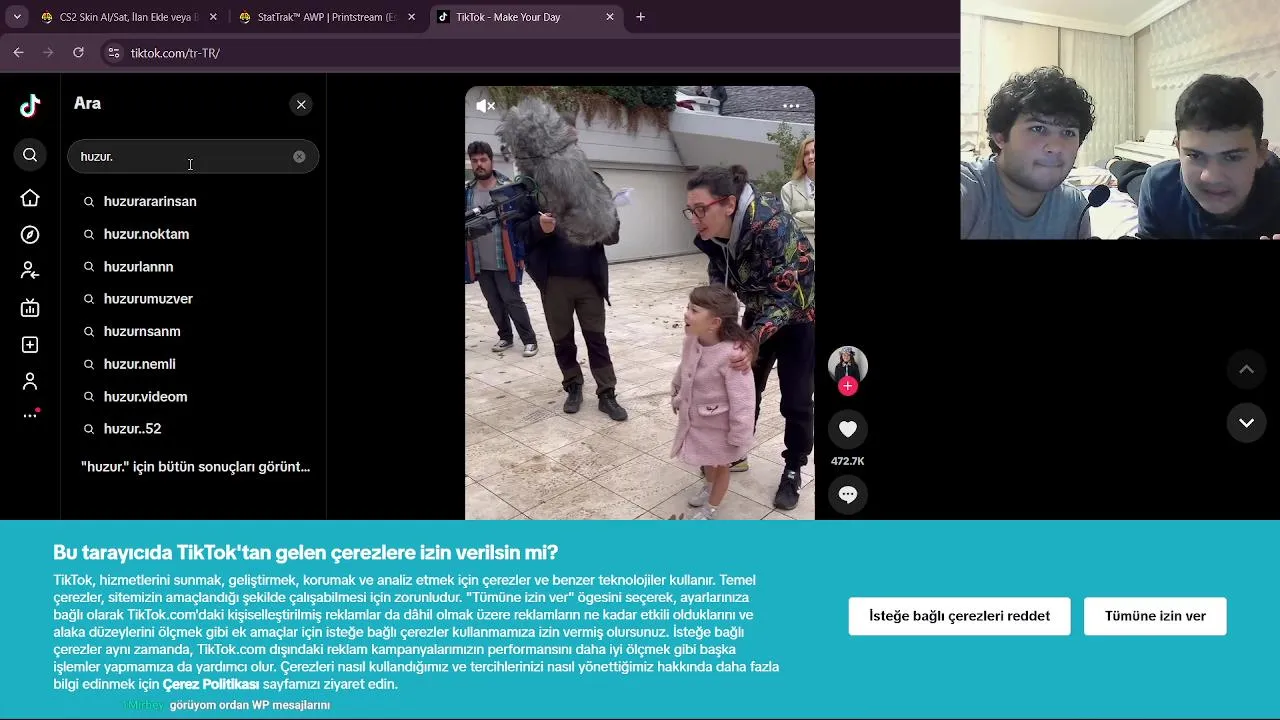Click the playing TikTok video
Viewport: 1280px width, 720px height.
pos(640,303)
